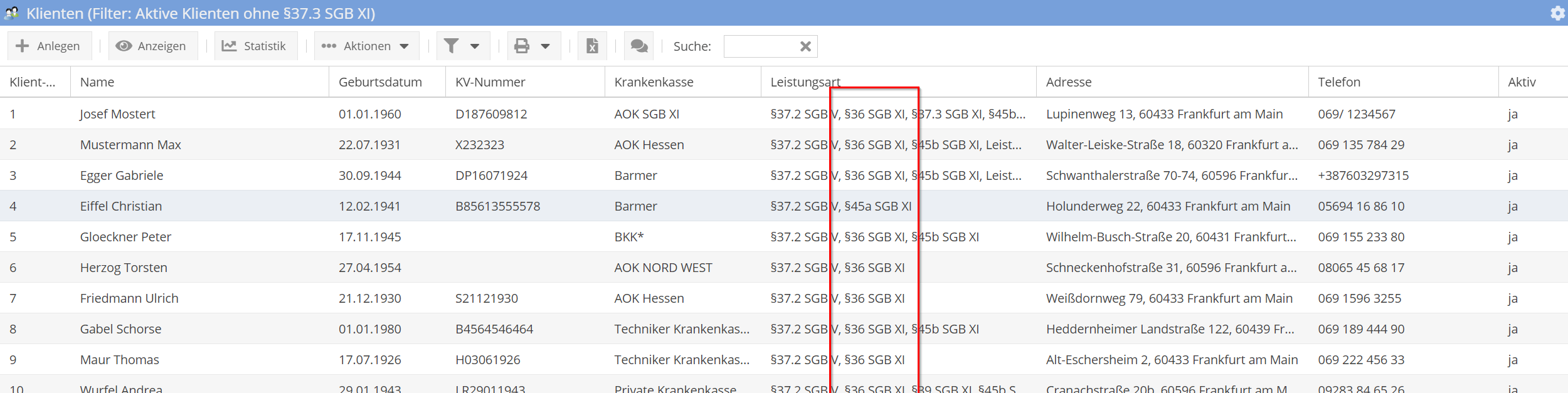Image resolution: width=1568 pixels, height=393 pixels.
Task: Click KV number B85613555578
Action: [497, 206]
